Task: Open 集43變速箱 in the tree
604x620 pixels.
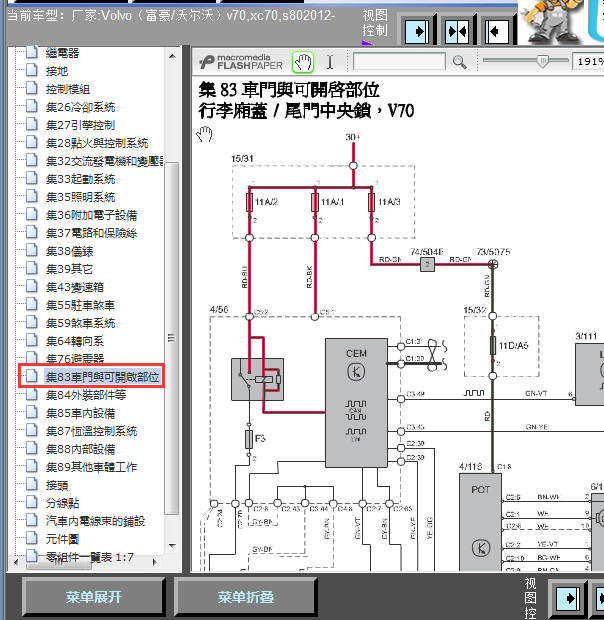Action: click(x=75, y=287)
